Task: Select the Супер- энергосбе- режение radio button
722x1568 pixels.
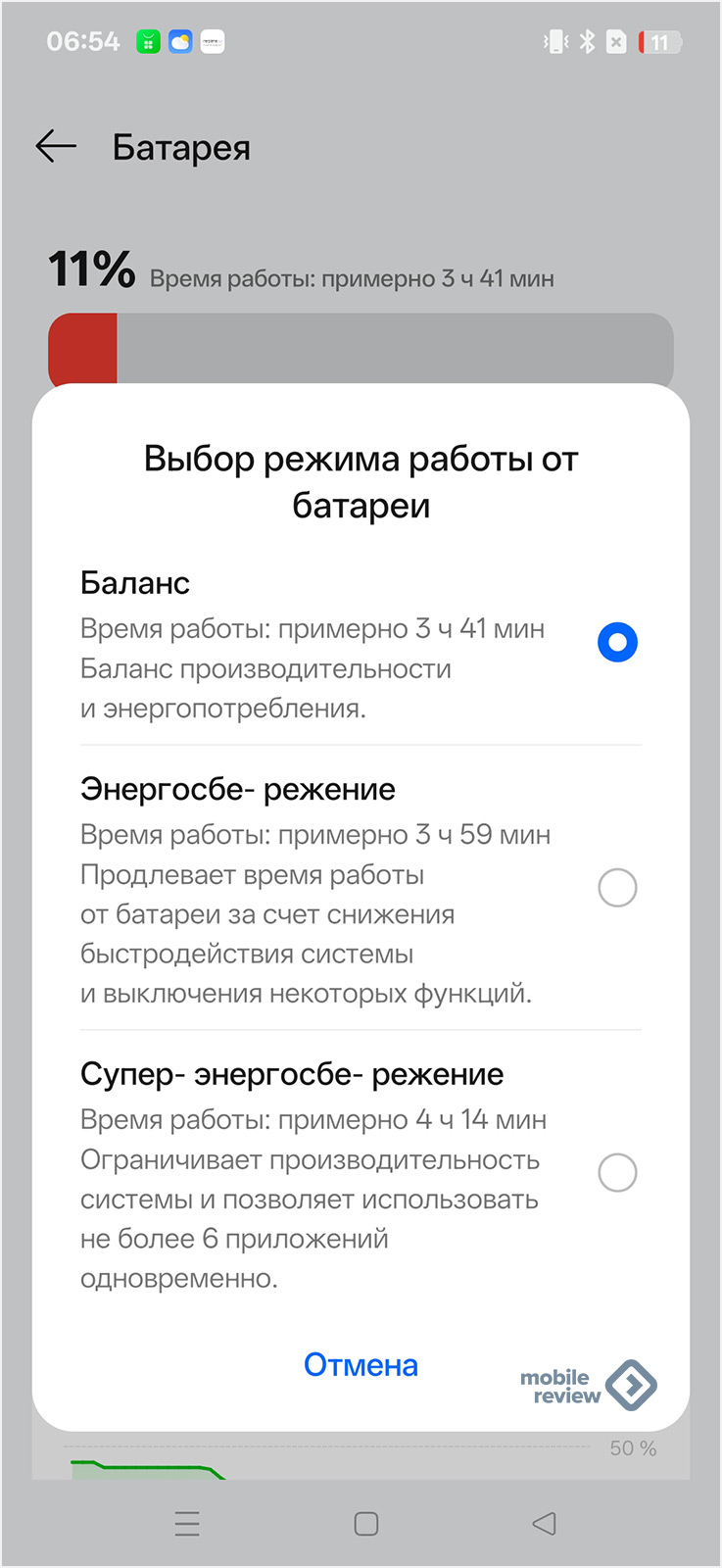Action: tap(617, 1172)
